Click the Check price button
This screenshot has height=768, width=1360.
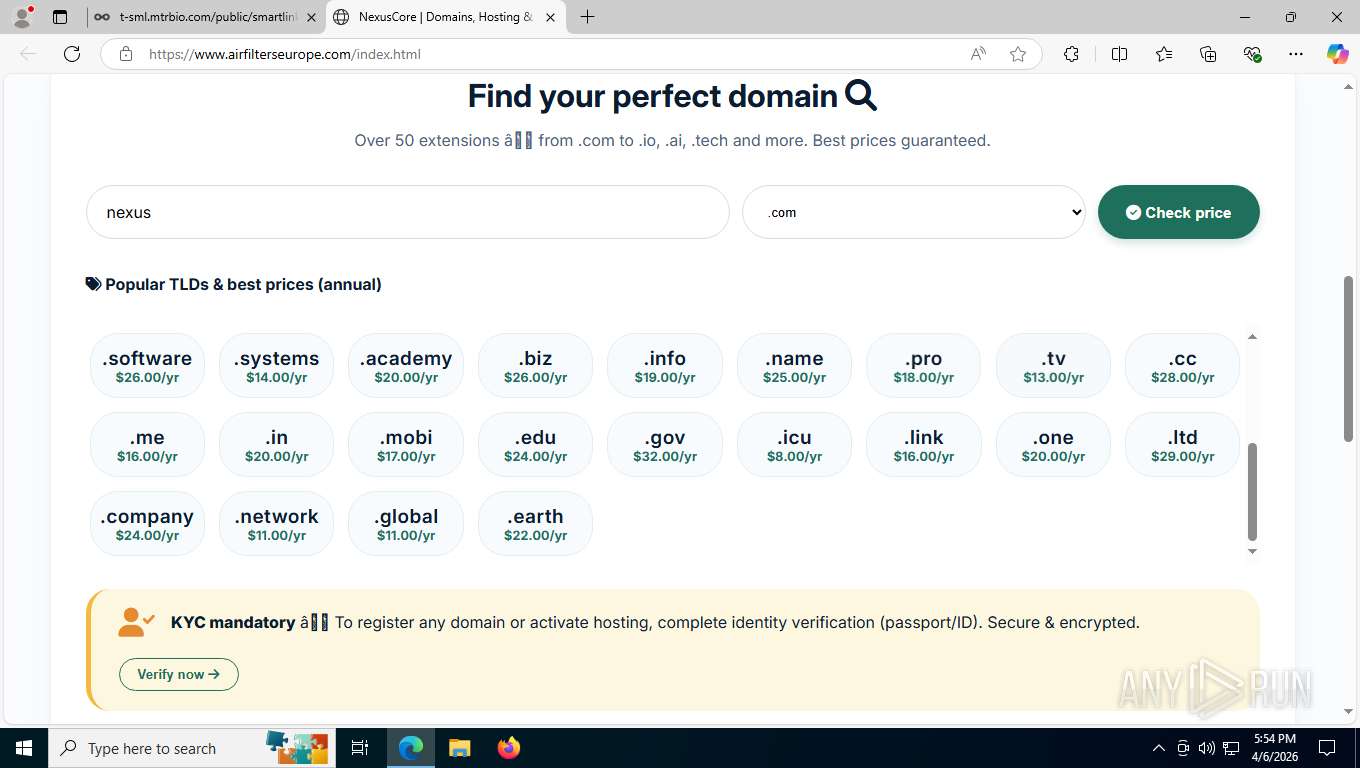1178,212
